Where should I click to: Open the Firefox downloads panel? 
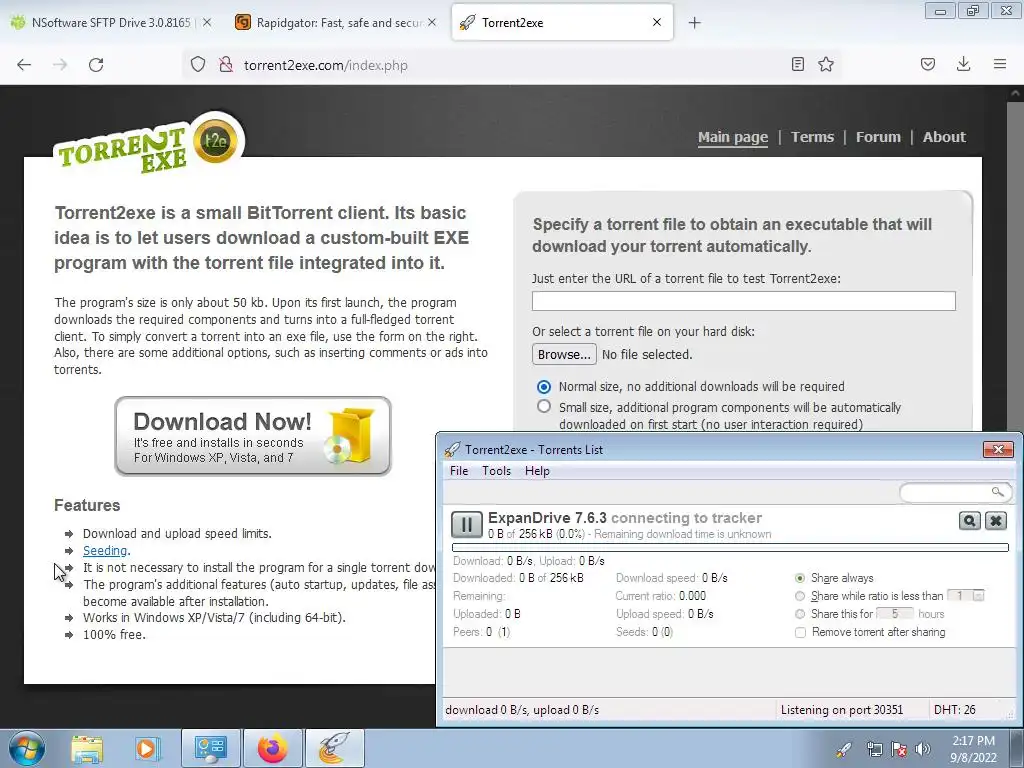963,64
